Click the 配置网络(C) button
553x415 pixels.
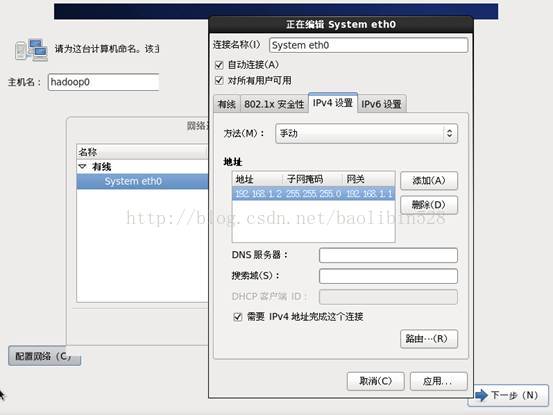pos(44,356)
